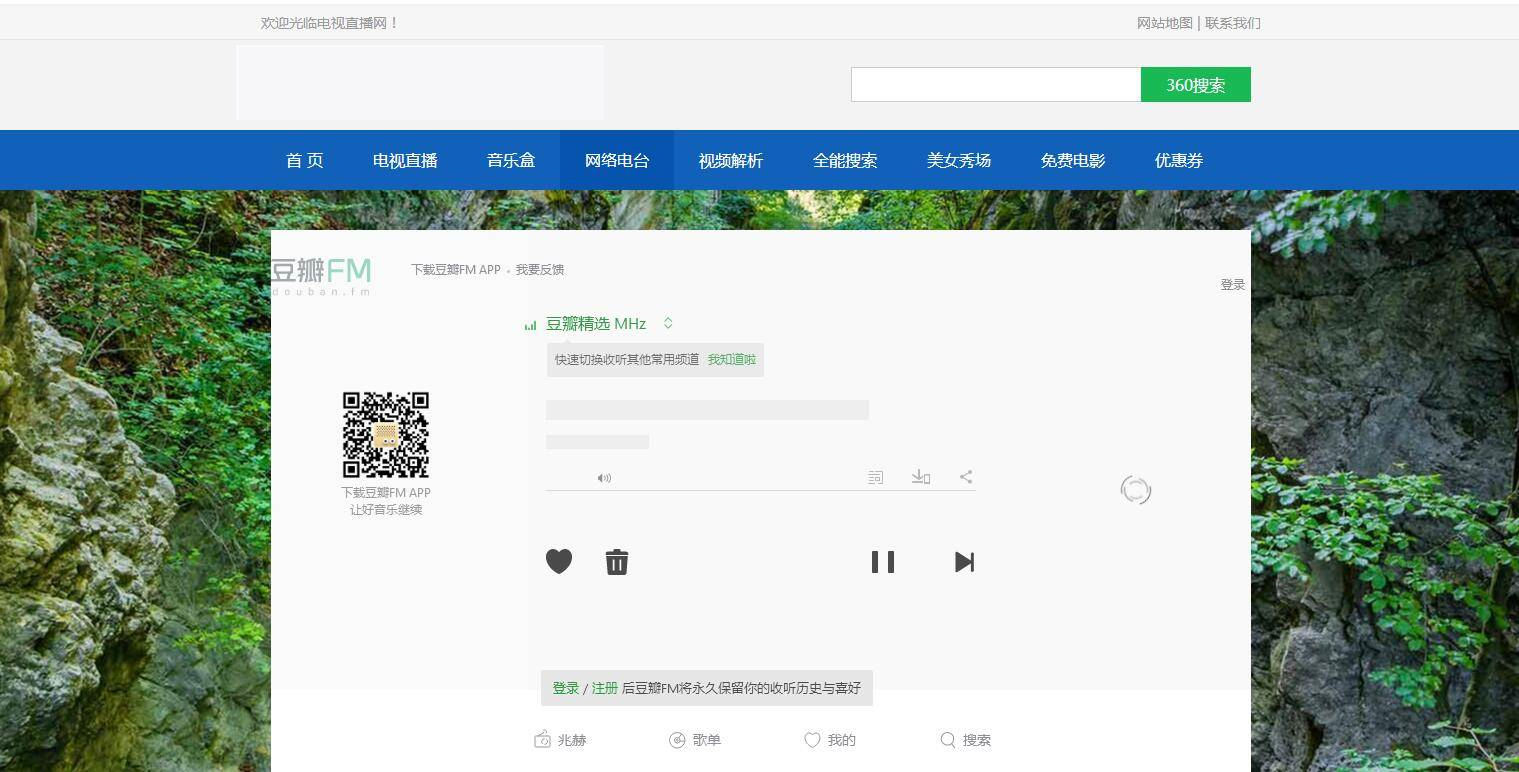
Task: Skip to next track
Action: pyautogui.click(x=963, y=561)
